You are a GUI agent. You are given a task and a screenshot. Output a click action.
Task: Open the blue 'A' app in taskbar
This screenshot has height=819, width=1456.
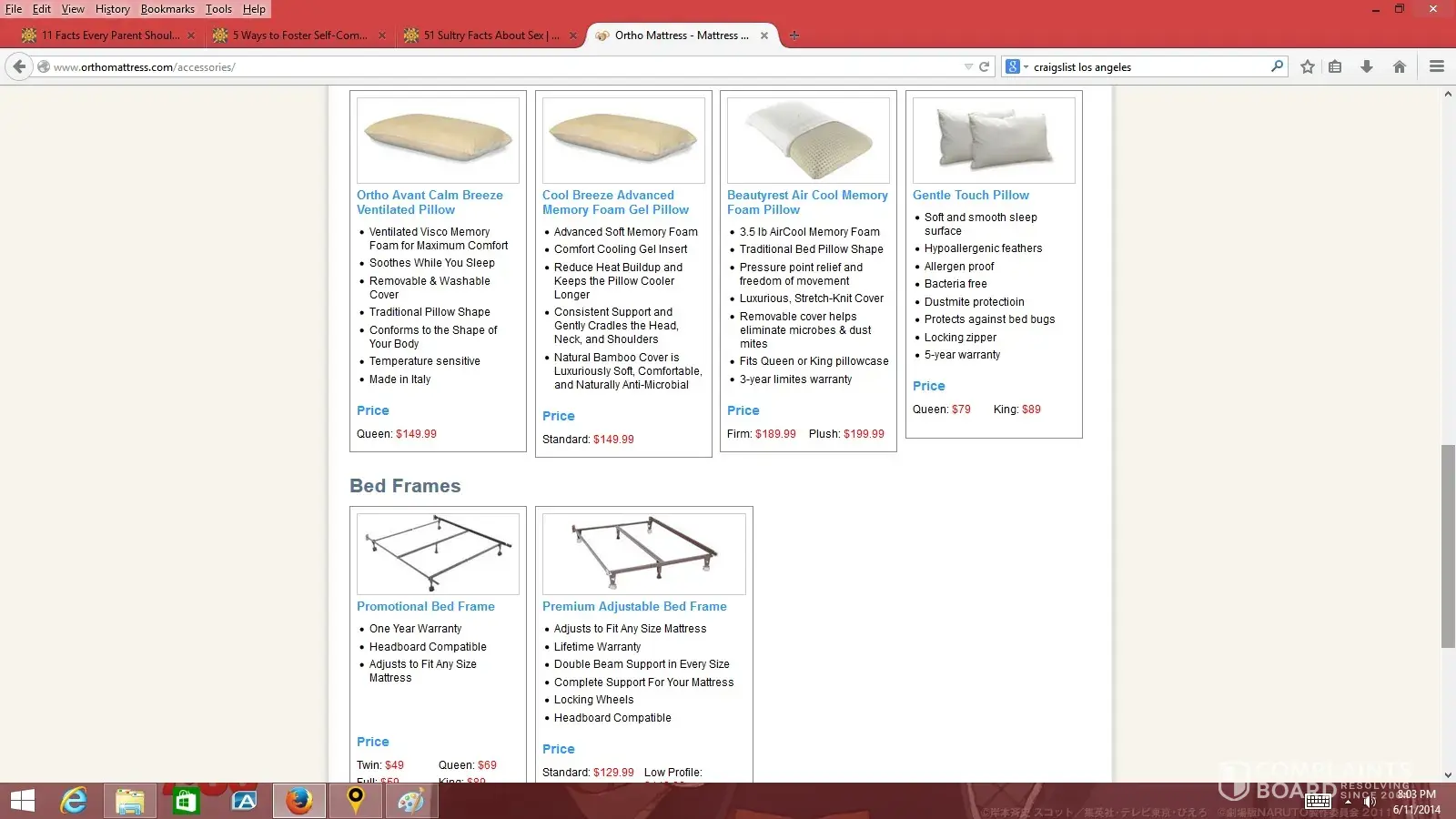tap(243, 801)
